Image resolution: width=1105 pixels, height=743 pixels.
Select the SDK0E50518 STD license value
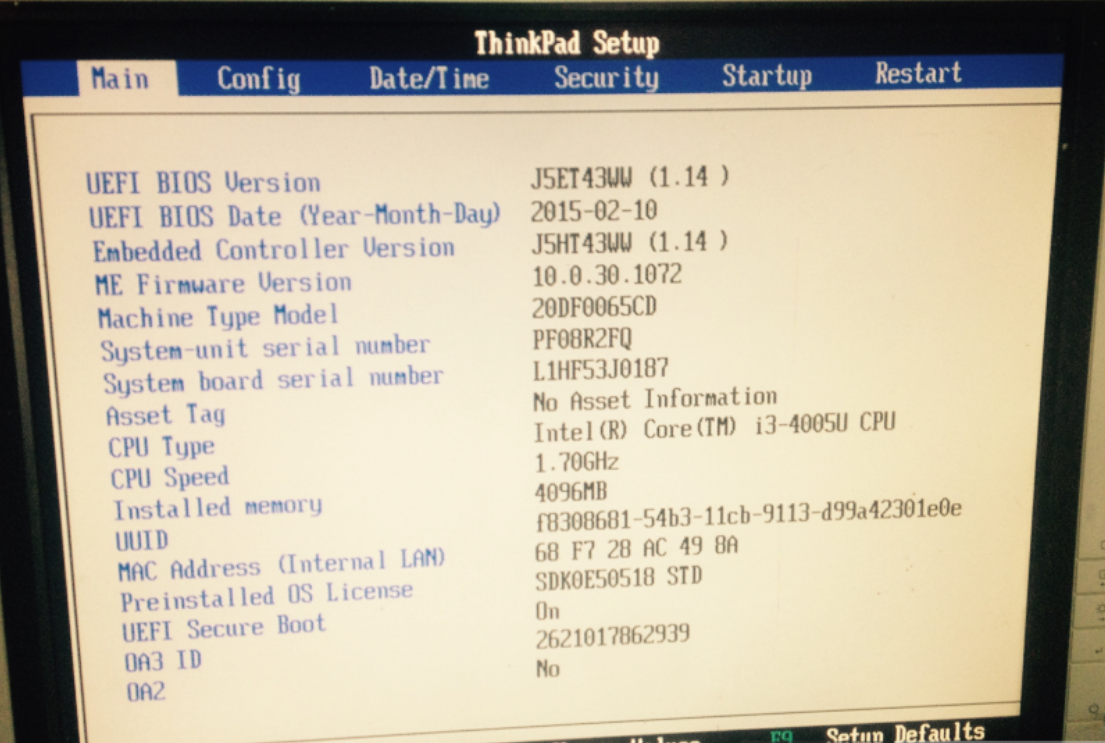[x=619, y=579]
